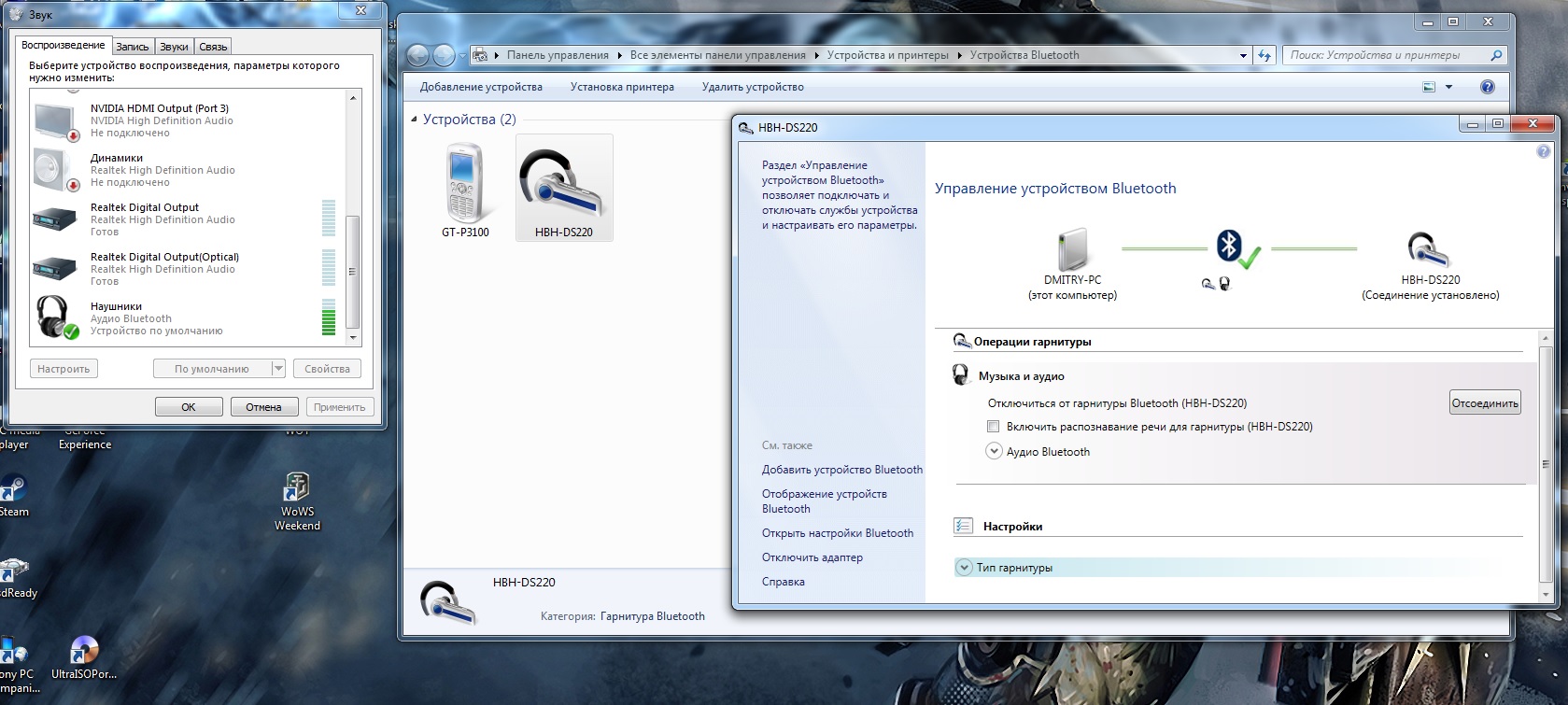
Task: Click the Наушники Bluetooth headphones icon
Action: tap(55, 317)
